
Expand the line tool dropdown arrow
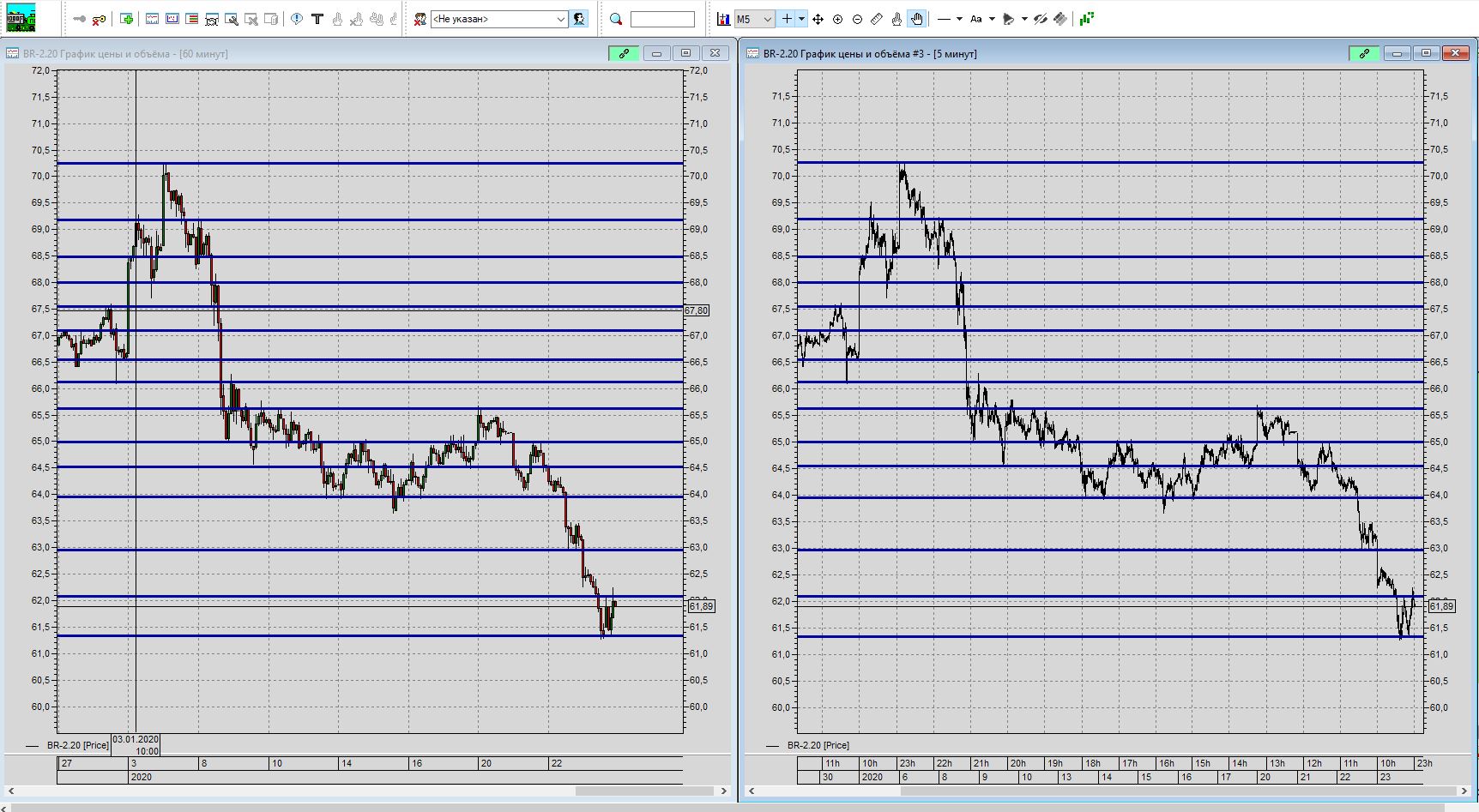(959, 19)
